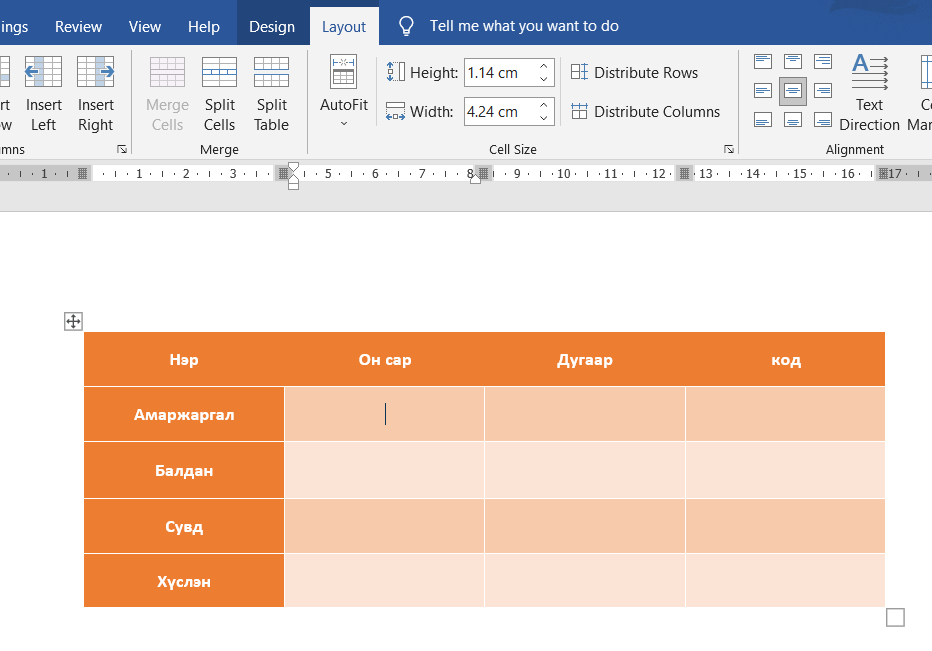Viewport: 932px width, 651px height.
Task: Click header cell 'код'
Action: [x=785, y=360]
